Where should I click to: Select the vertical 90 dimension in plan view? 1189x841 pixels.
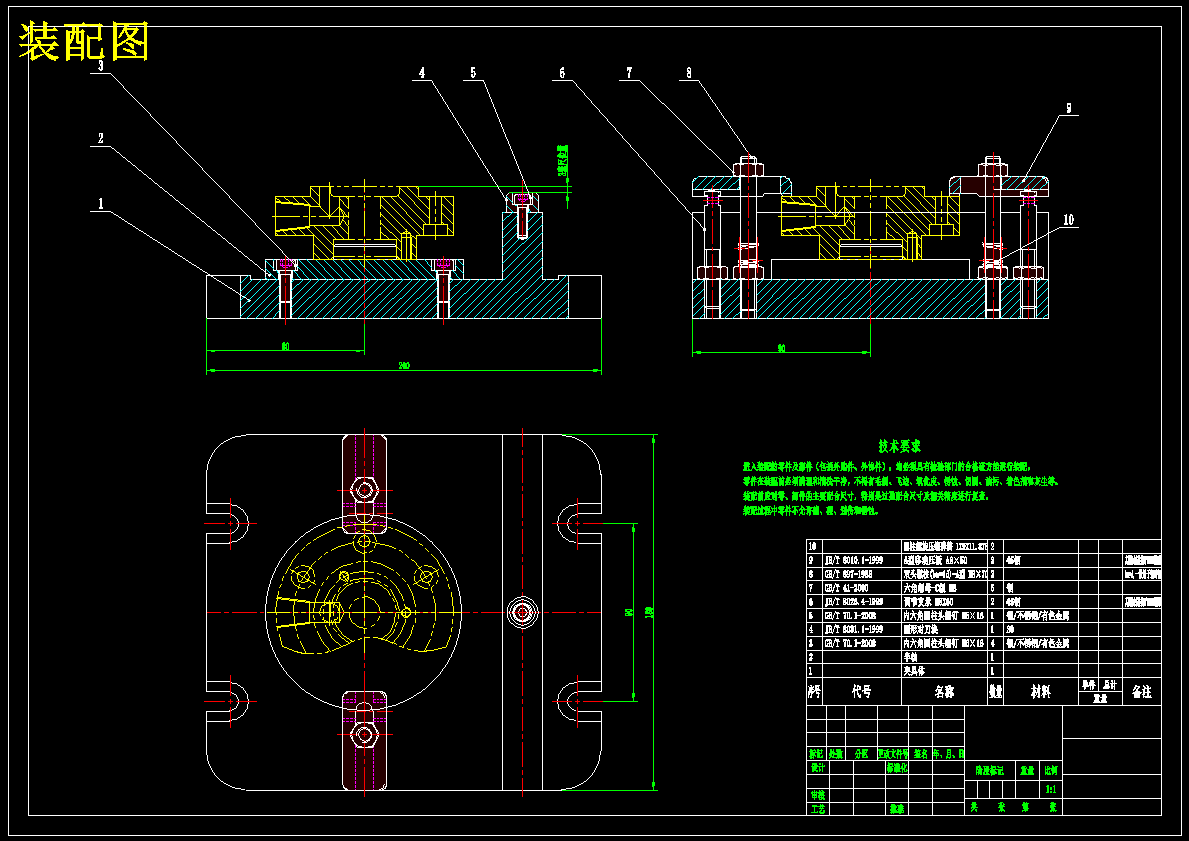pyautogui.click(x=629, y=612)
